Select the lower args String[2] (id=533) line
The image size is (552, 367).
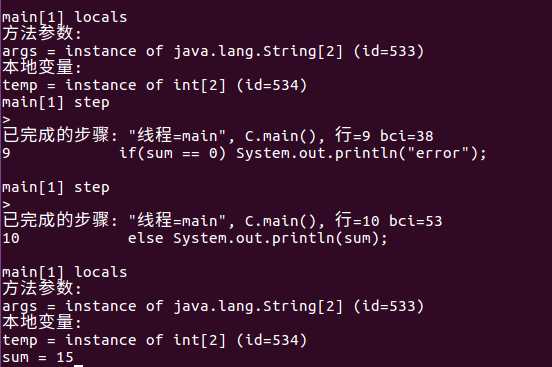[x=213, y=306]
